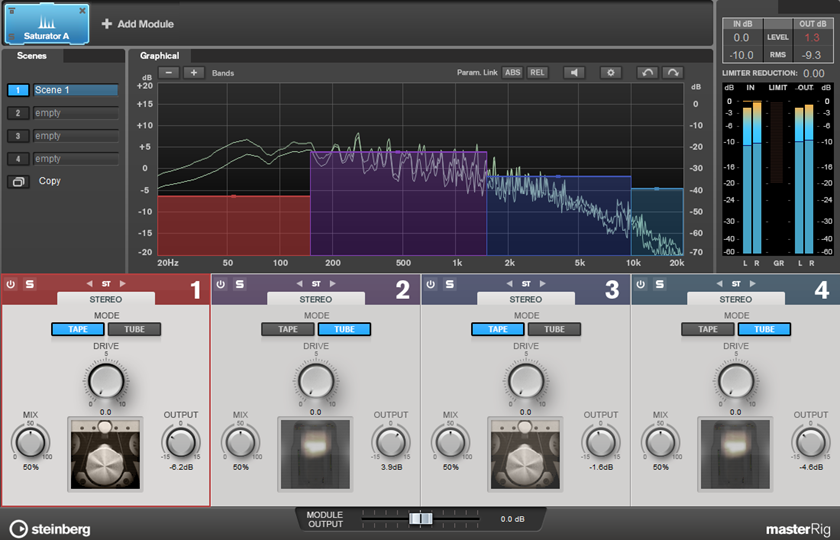Click the Module Output slider handle
The height and width of the screenshot is (540, 840).
(421, 519)
